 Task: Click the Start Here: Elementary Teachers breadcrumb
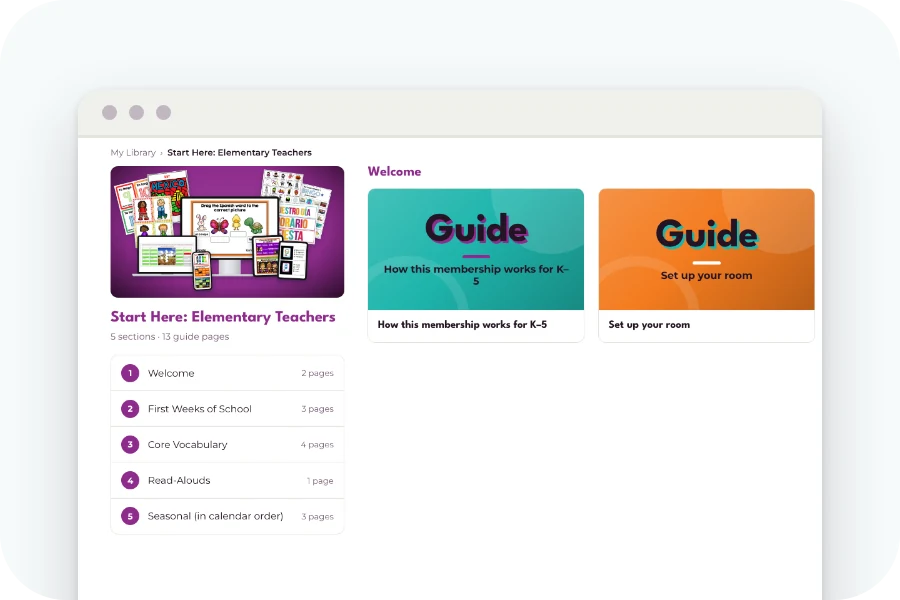click(x=239, y=153)
